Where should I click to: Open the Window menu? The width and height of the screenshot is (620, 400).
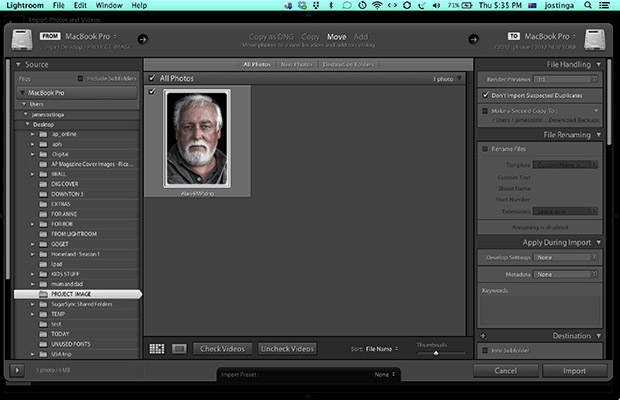[x=109, y=5]
